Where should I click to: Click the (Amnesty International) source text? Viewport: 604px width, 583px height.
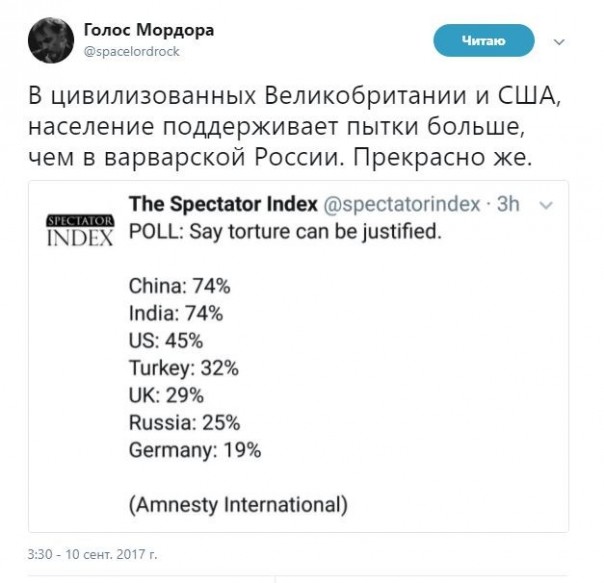tap(238, 505)
